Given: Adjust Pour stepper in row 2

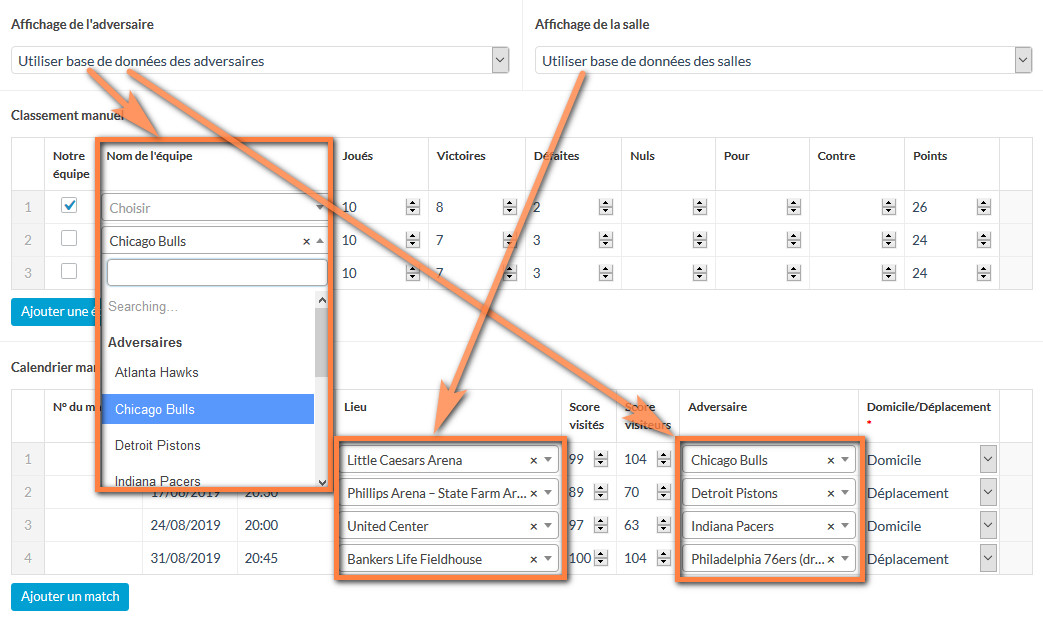Looking at the screenshot, I should click(x=794, y=240).
